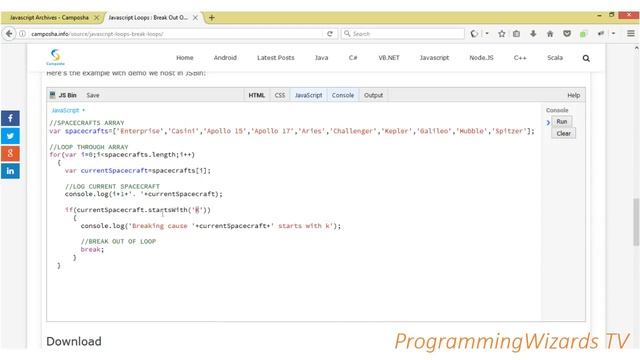Reload the page with the refresh icon

coord(330,34)
